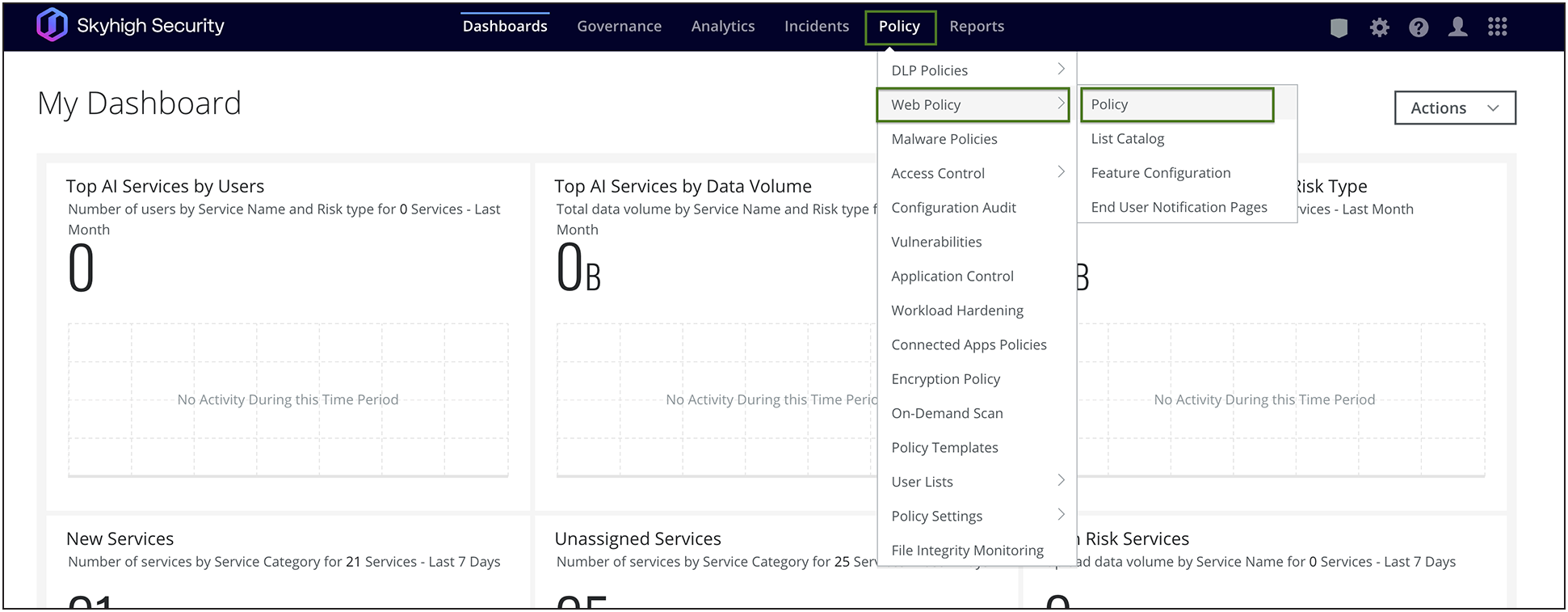Click empty chart in Top AI Services by Users
Image resolution: width=1568 pixels, height=612 pixels.
288,400
